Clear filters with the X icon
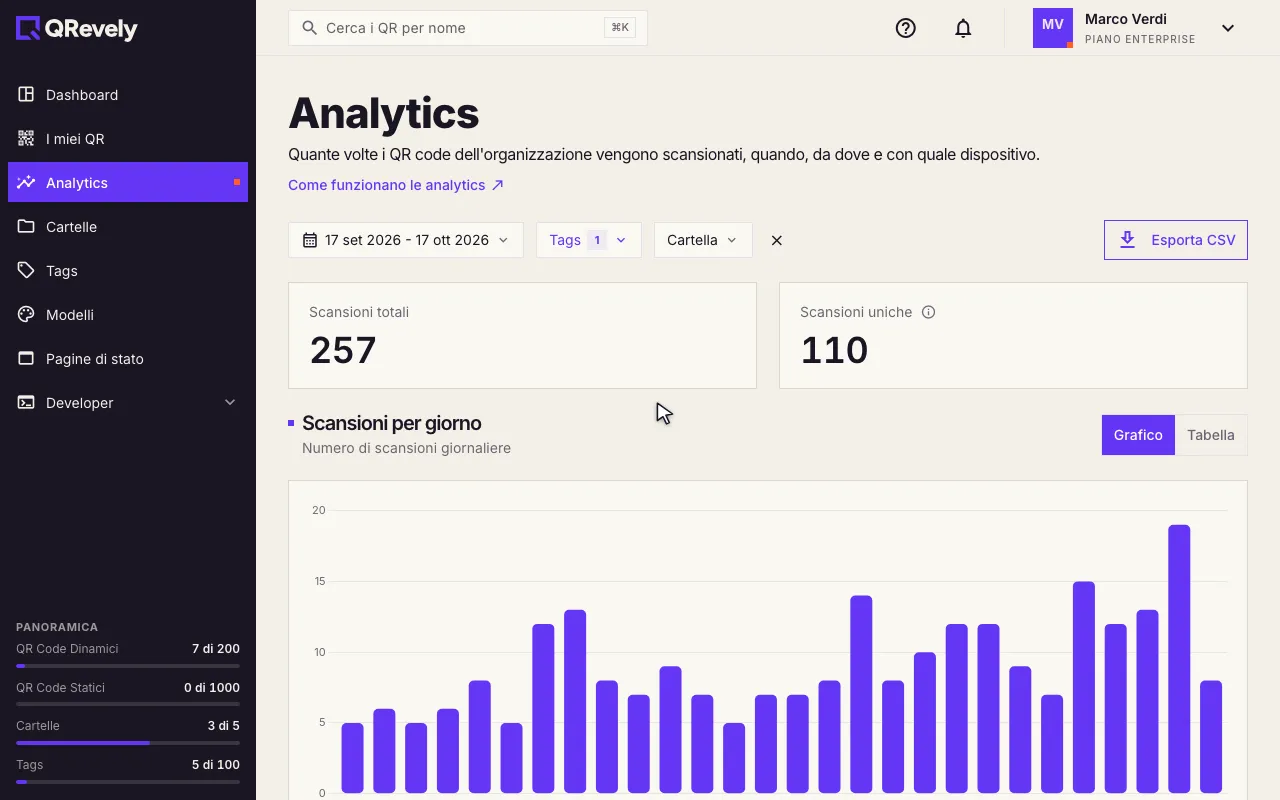 point(777,240)
